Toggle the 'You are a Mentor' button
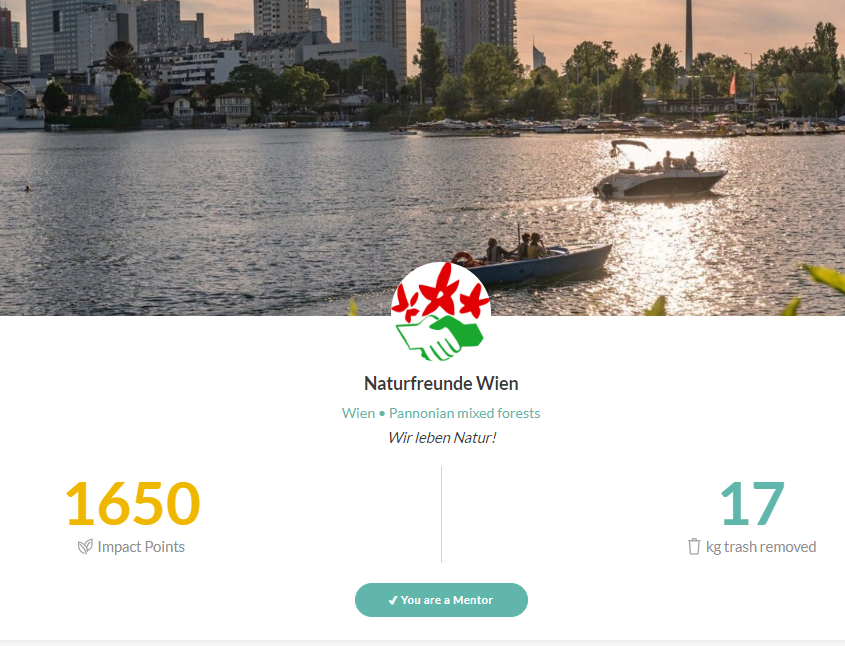 (x=441, y=600)
